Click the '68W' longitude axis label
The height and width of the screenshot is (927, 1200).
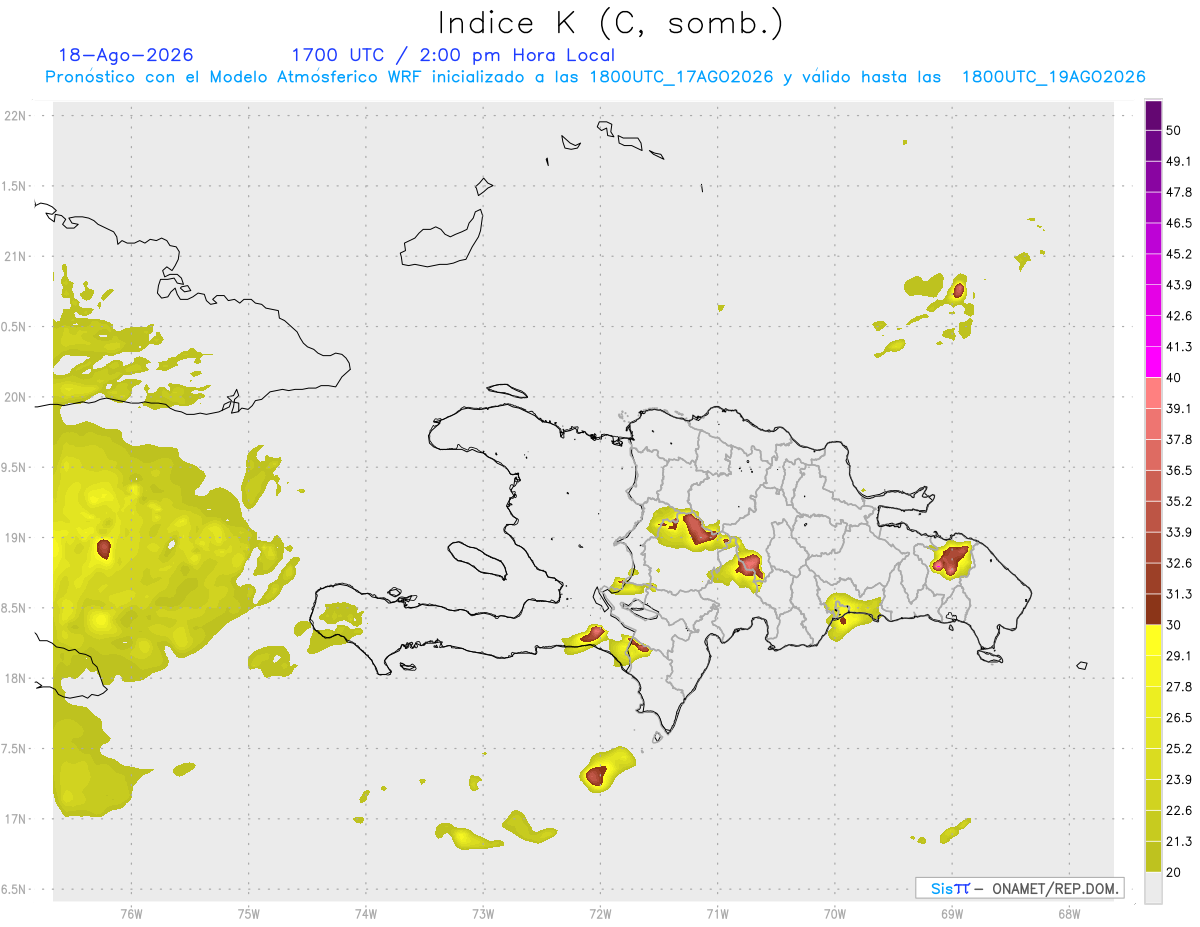pyautogui.click(x=1069, y=913)
